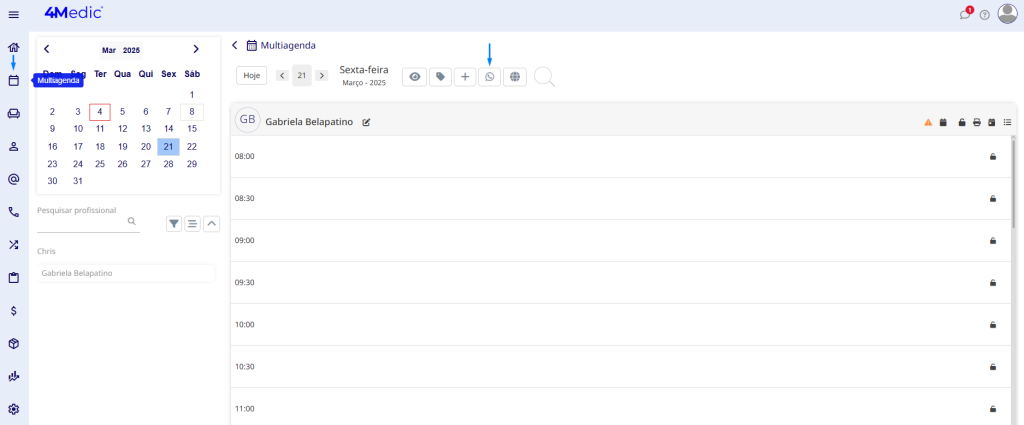1024x425 pixels.
Task: Toggle the lock in agenda header
Action: click(x=962, y=122)
